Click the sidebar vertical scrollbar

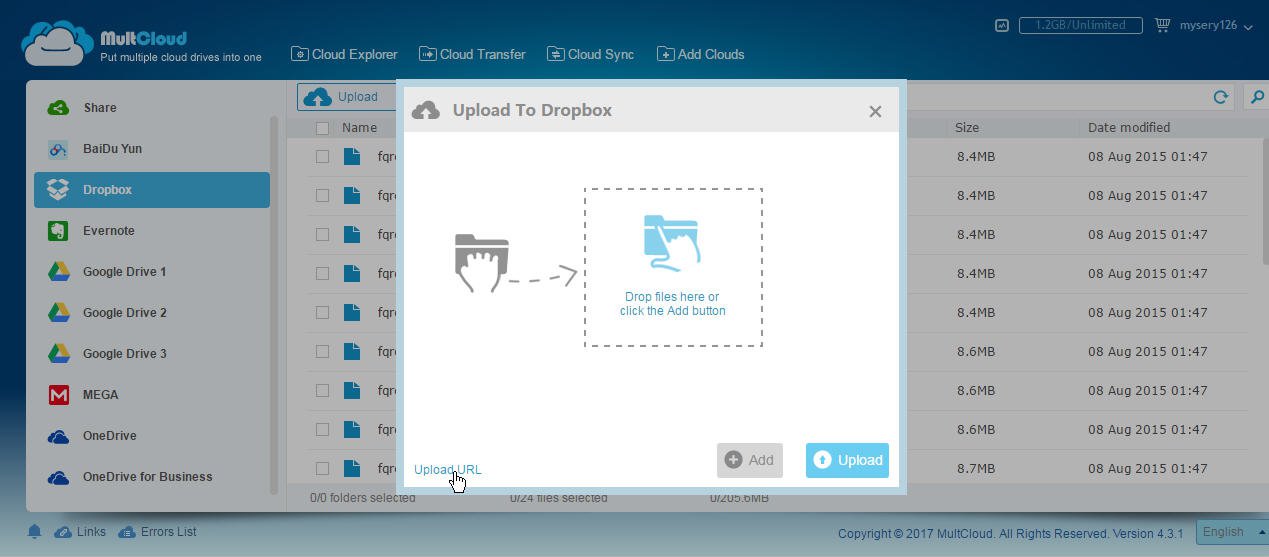(x=274, y=305)
